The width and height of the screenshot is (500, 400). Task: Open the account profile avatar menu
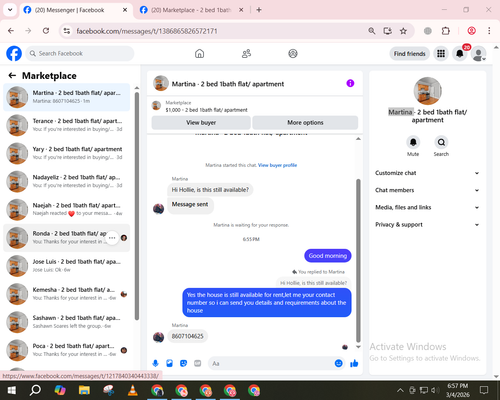click(x=478, y=54)
